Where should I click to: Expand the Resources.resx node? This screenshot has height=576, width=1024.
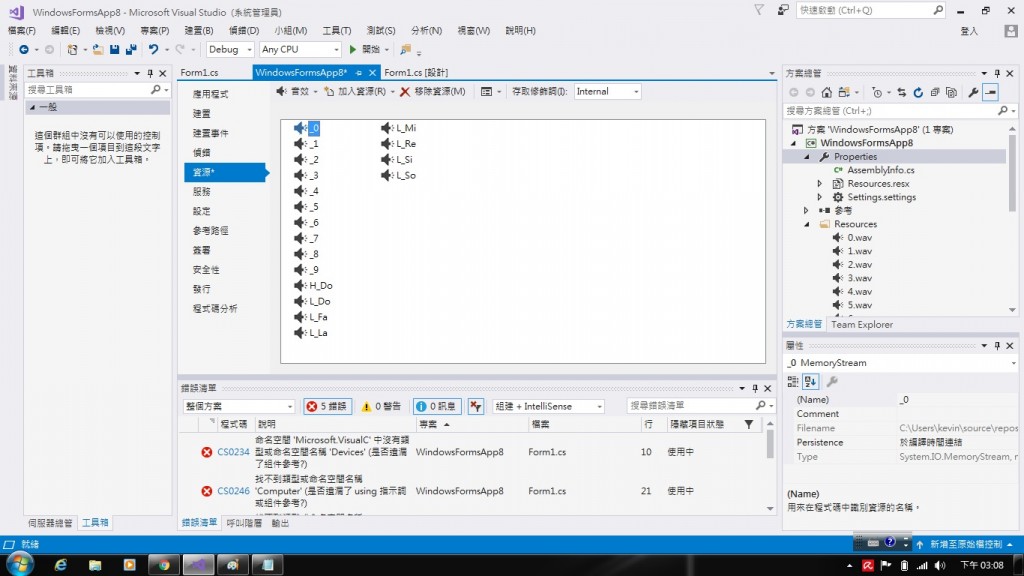[820, 184]
